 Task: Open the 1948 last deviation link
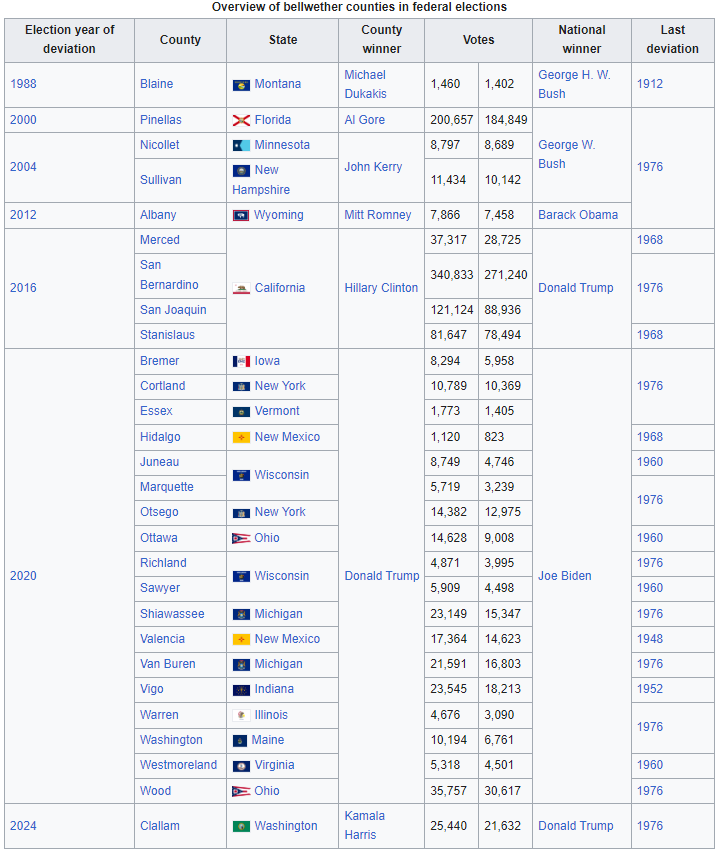point(650,639)
